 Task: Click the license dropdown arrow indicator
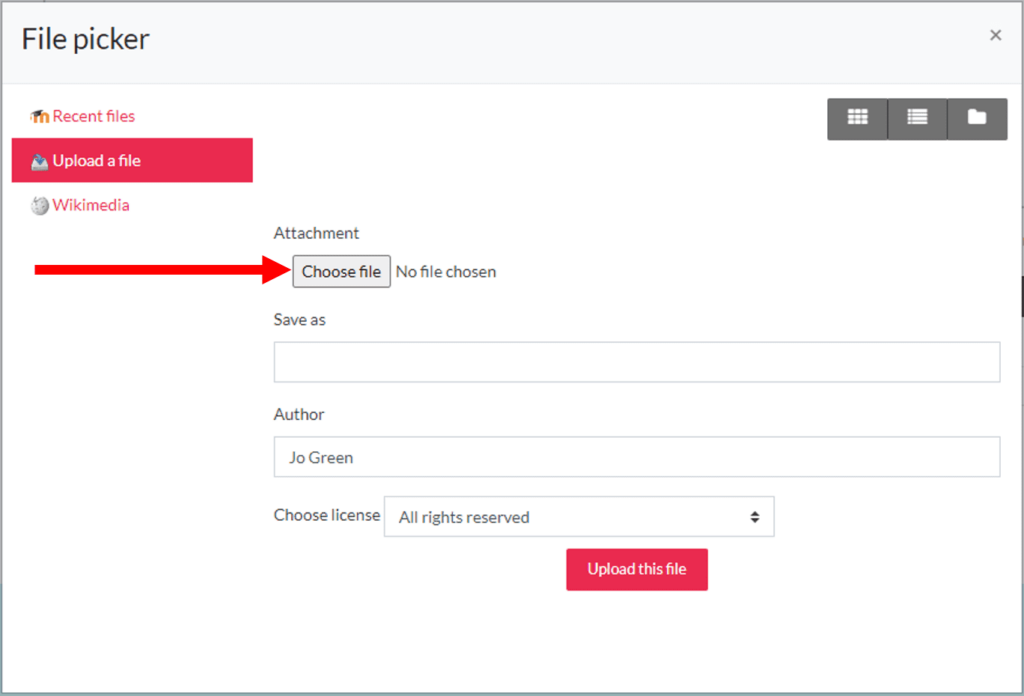tap(754, 517)
